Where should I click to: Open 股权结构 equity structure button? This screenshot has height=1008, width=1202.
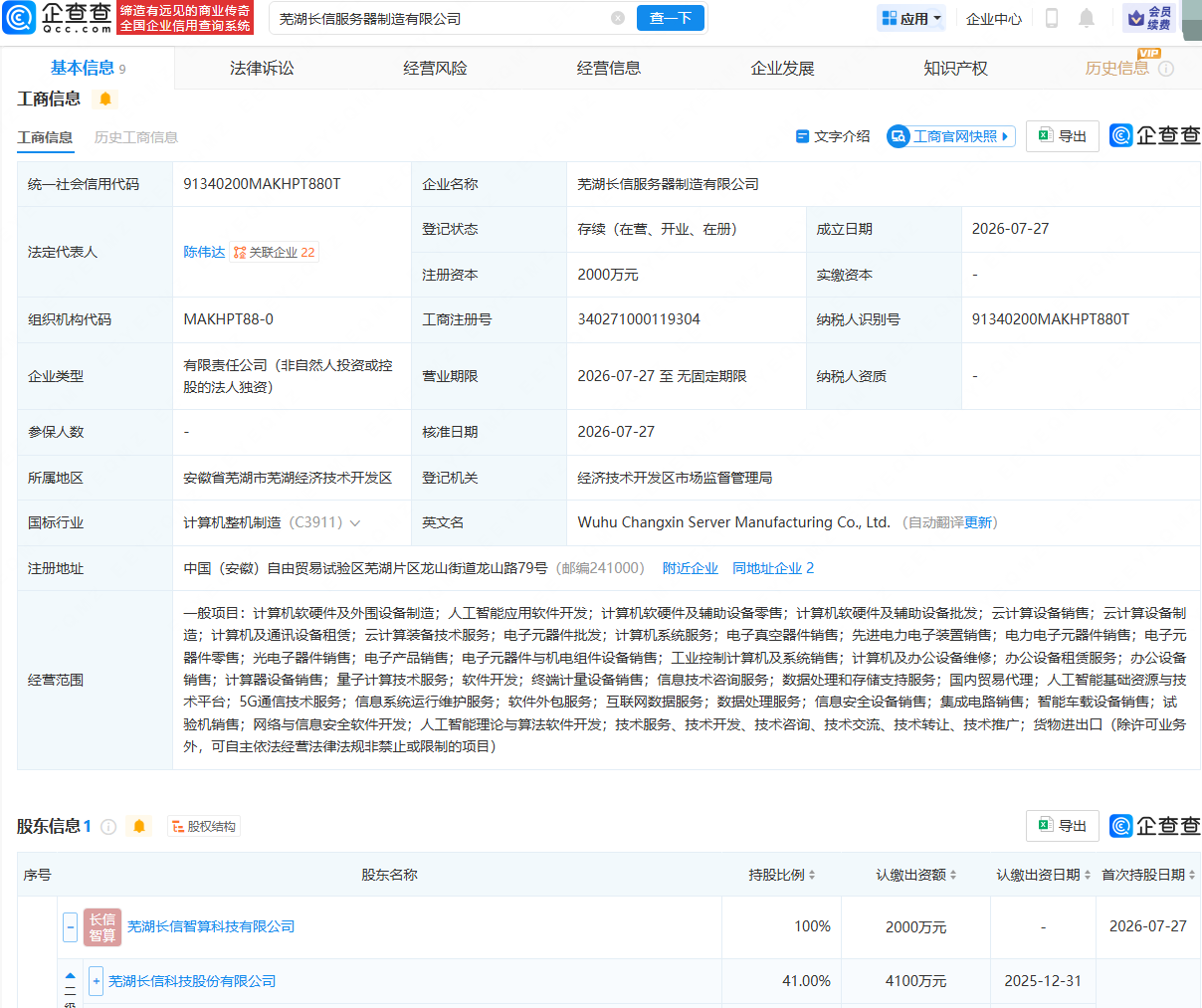(204, 826)
